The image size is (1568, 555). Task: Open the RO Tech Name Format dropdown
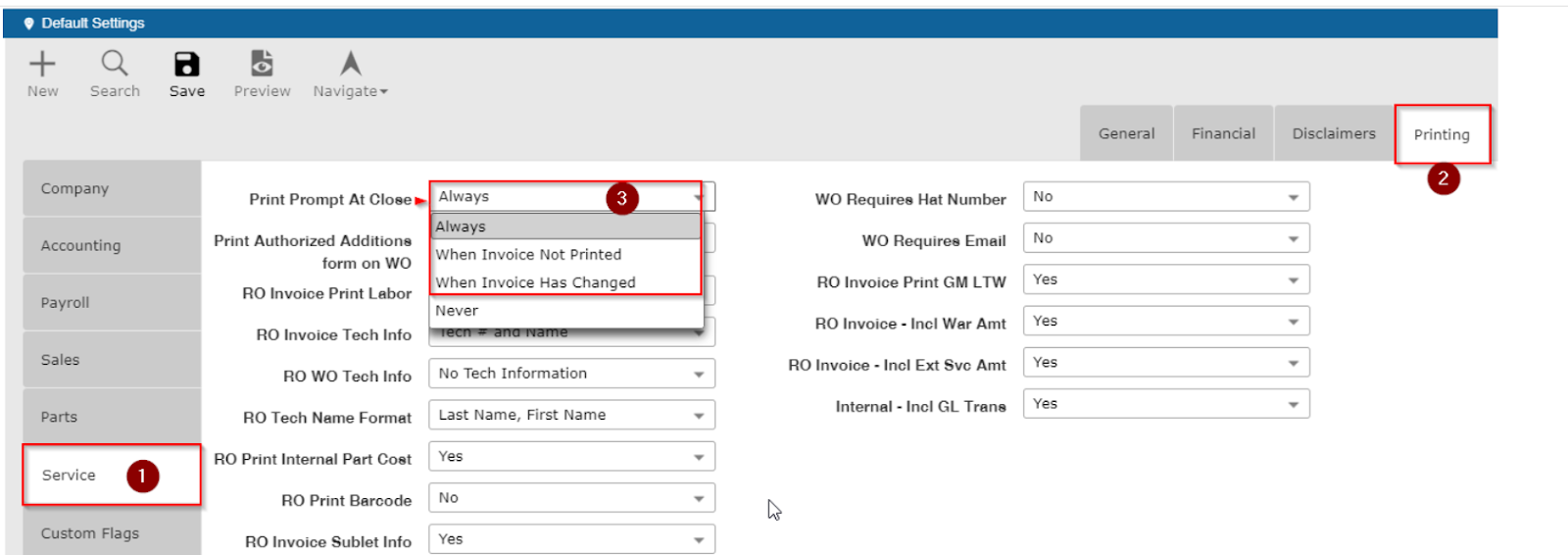pyautogui.click(x=572, y=415)
